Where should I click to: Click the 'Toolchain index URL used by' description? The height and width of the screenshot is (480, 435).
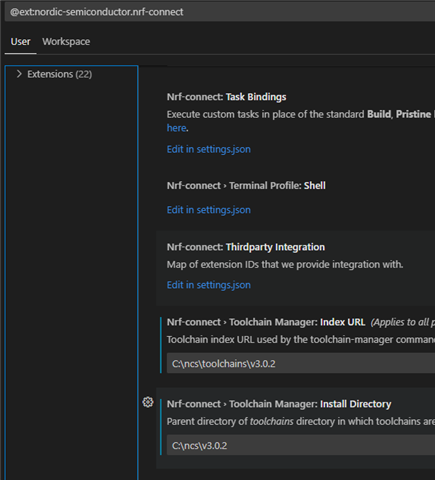click(x=301, y=340)
